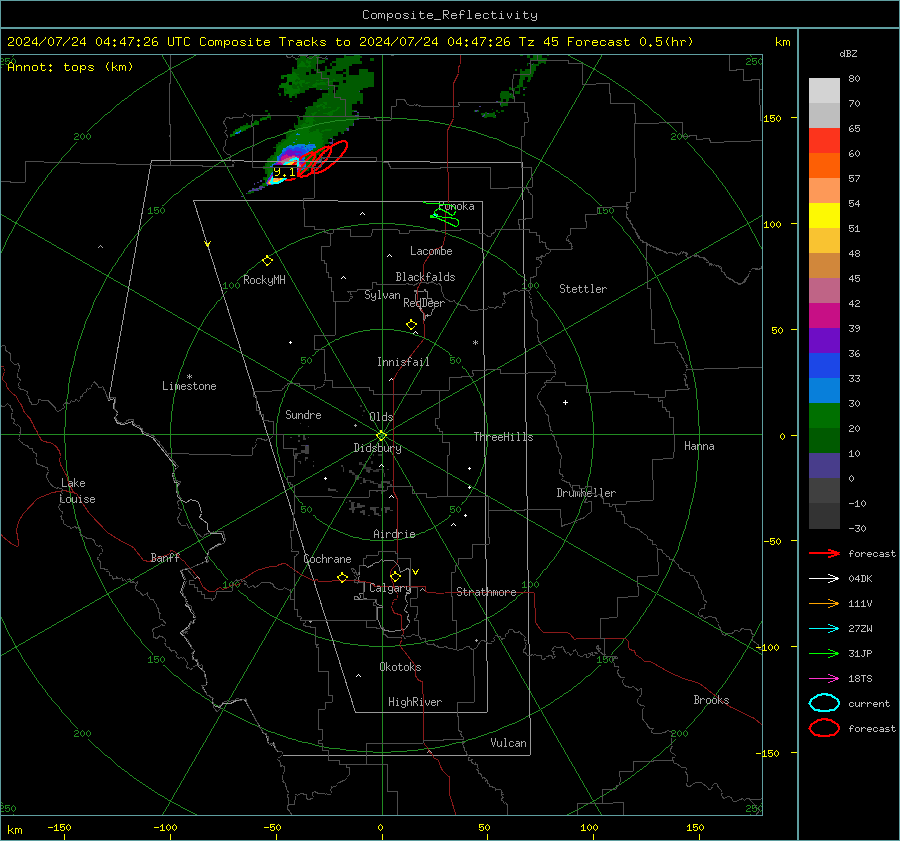Click the Innisfail label
Screen dimensions: 900x841
coord(403,362)
